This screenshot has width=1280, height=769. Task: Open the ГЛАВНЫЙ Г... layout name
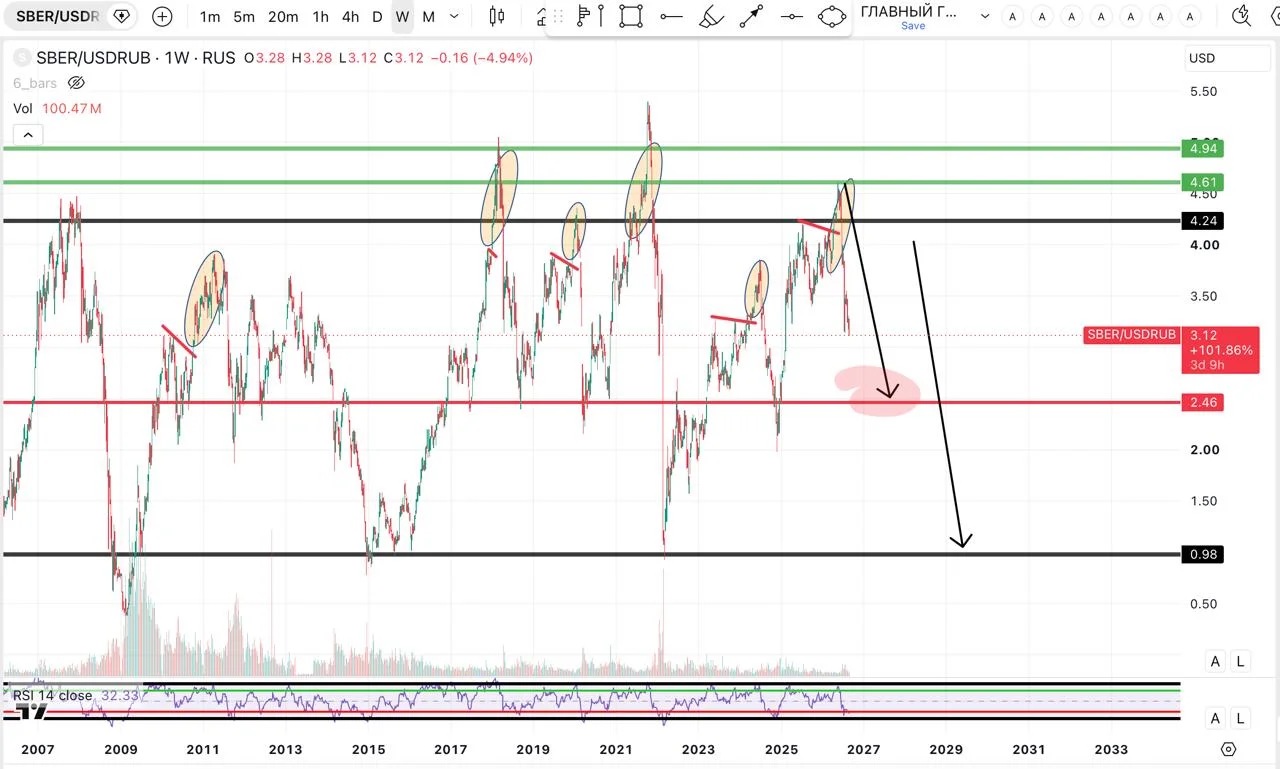click(x=909, y=11)
